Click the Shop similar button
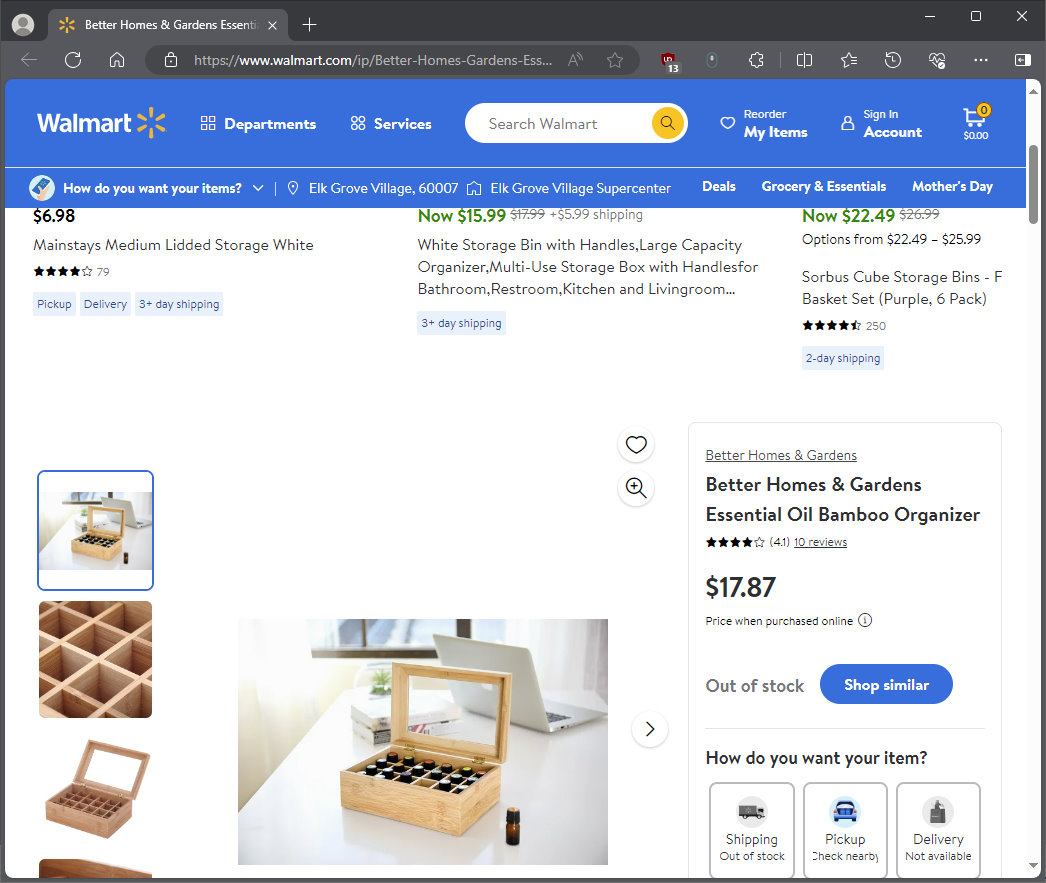Image resolution: width=1046 pixels, height=883 pixels. (886, 685)
